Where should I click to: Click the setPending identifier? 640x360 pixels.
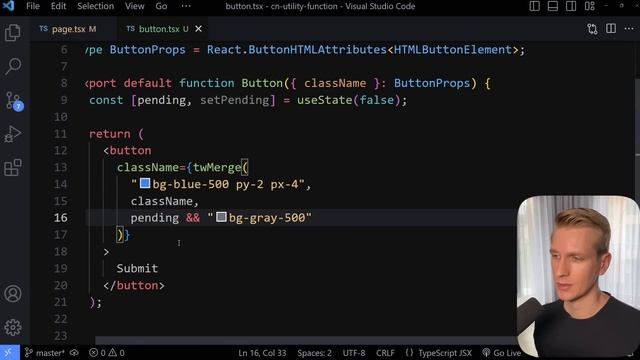[235, 100]
